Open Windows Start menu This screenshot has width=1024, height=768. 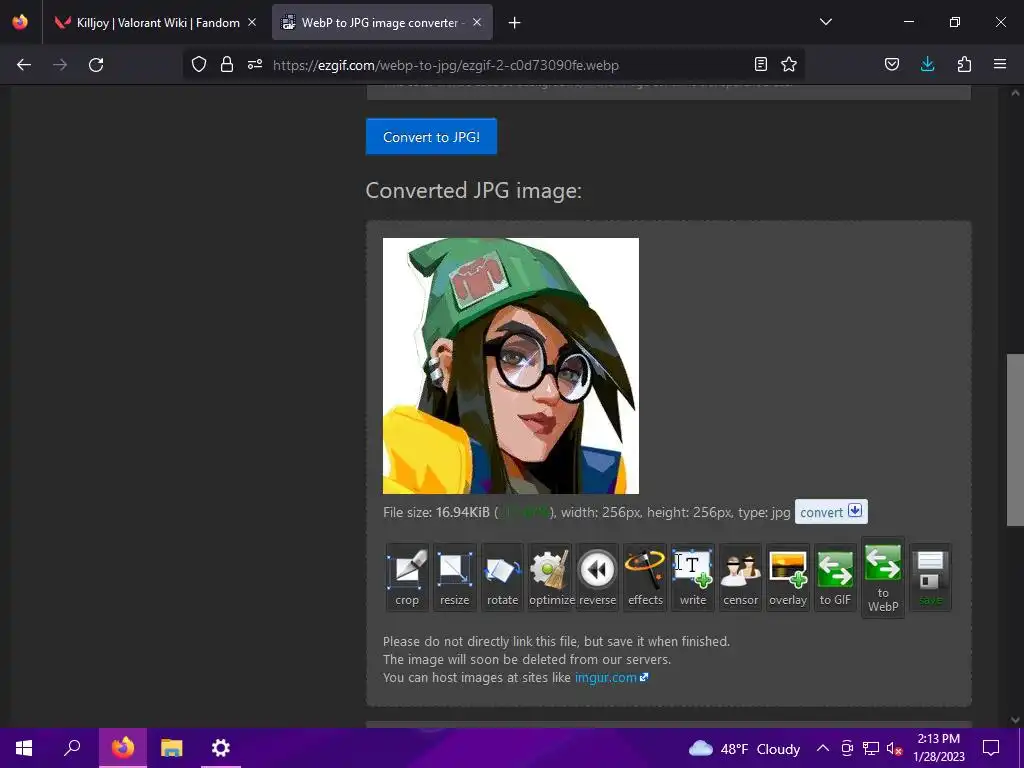point(24,748)
